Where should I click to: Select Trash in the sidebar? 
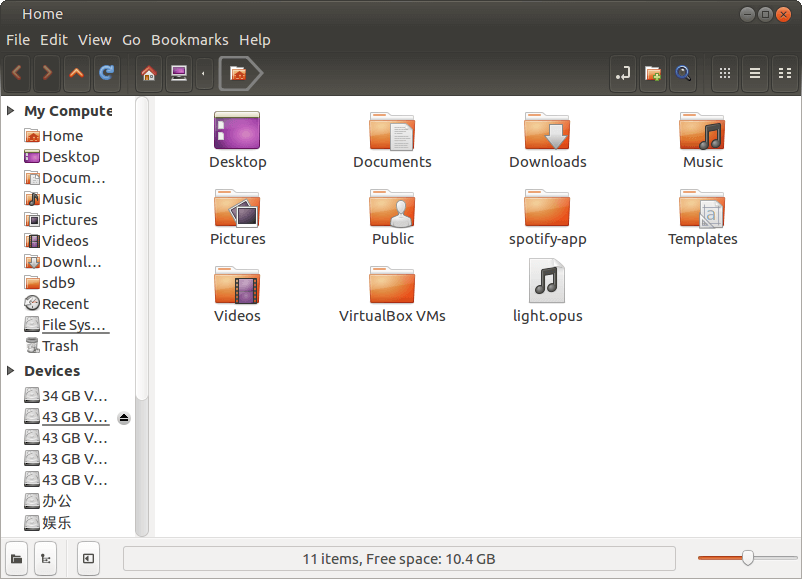pyautogui.click(x=59, y=346)
